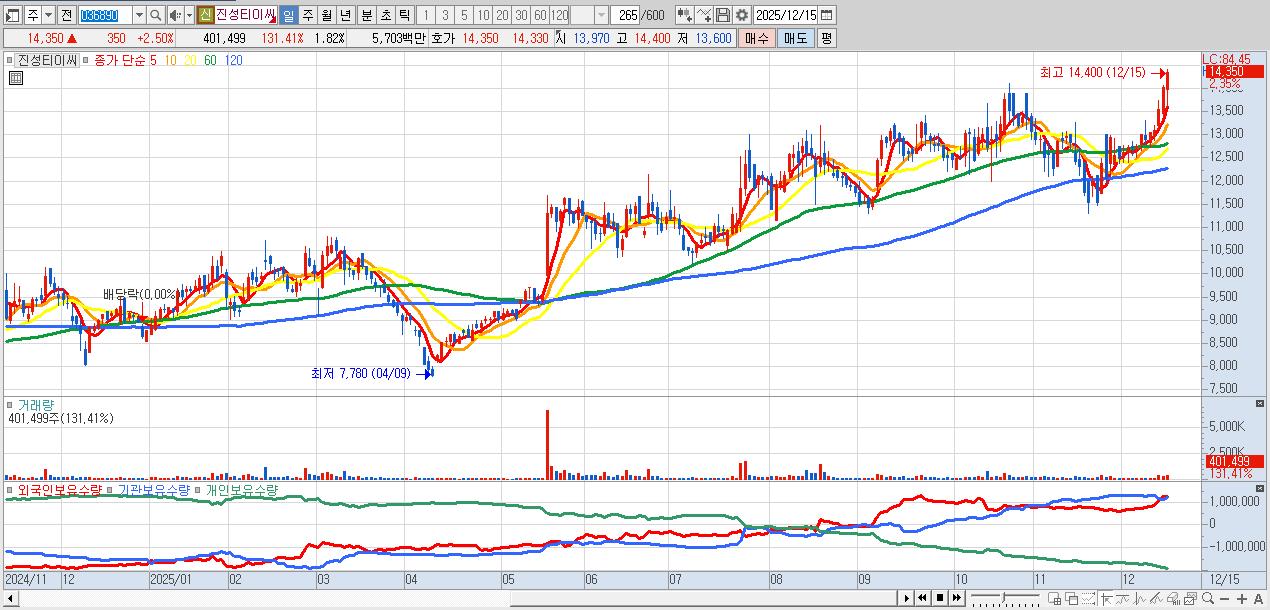Select interval preset 30

[521, 15]
